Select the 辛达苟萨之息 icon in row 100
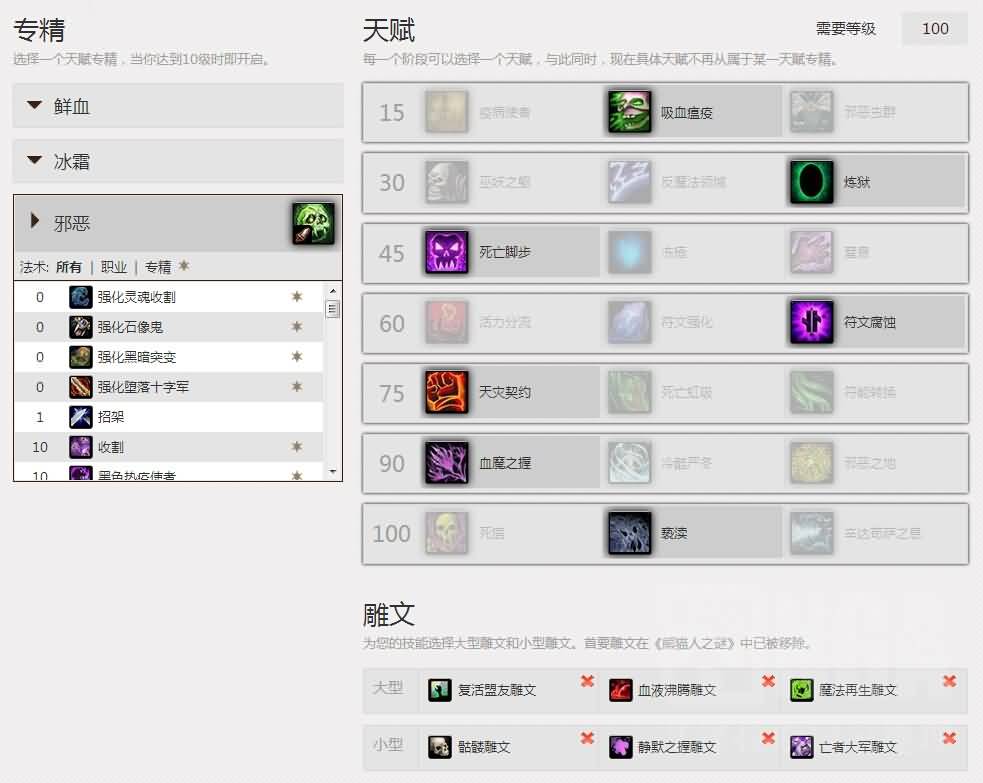The height and width of the screenshot is (783, 983). tap(812, 533)
